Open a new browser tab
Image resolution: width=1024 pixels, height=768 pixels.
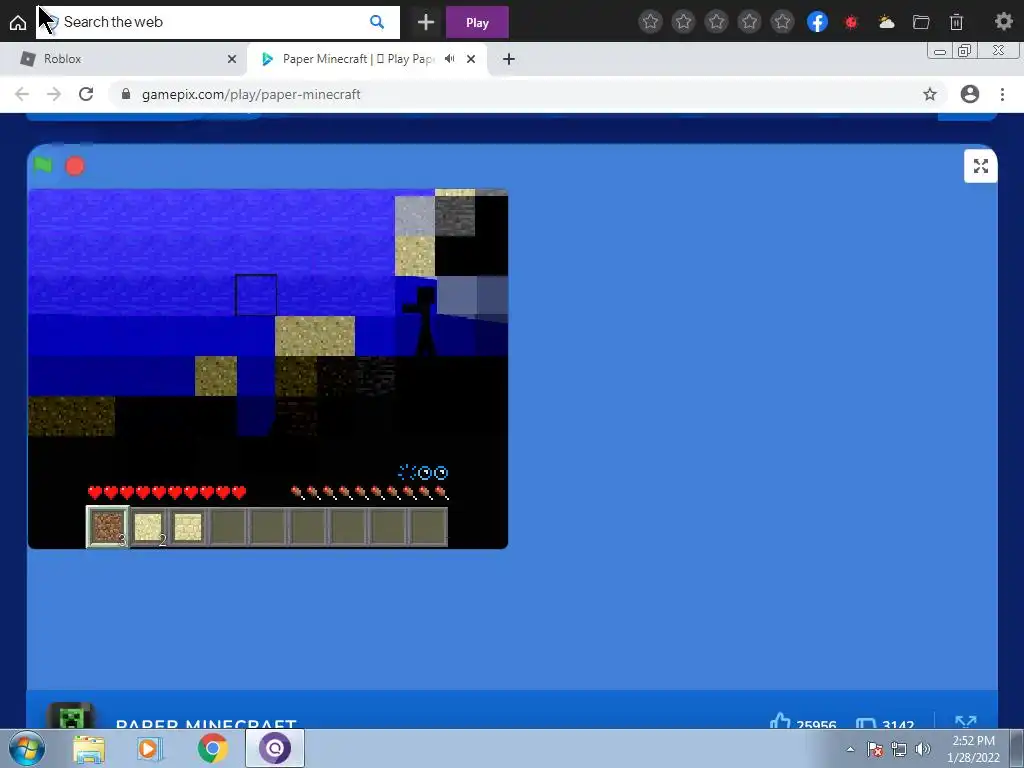click(509, 59)
